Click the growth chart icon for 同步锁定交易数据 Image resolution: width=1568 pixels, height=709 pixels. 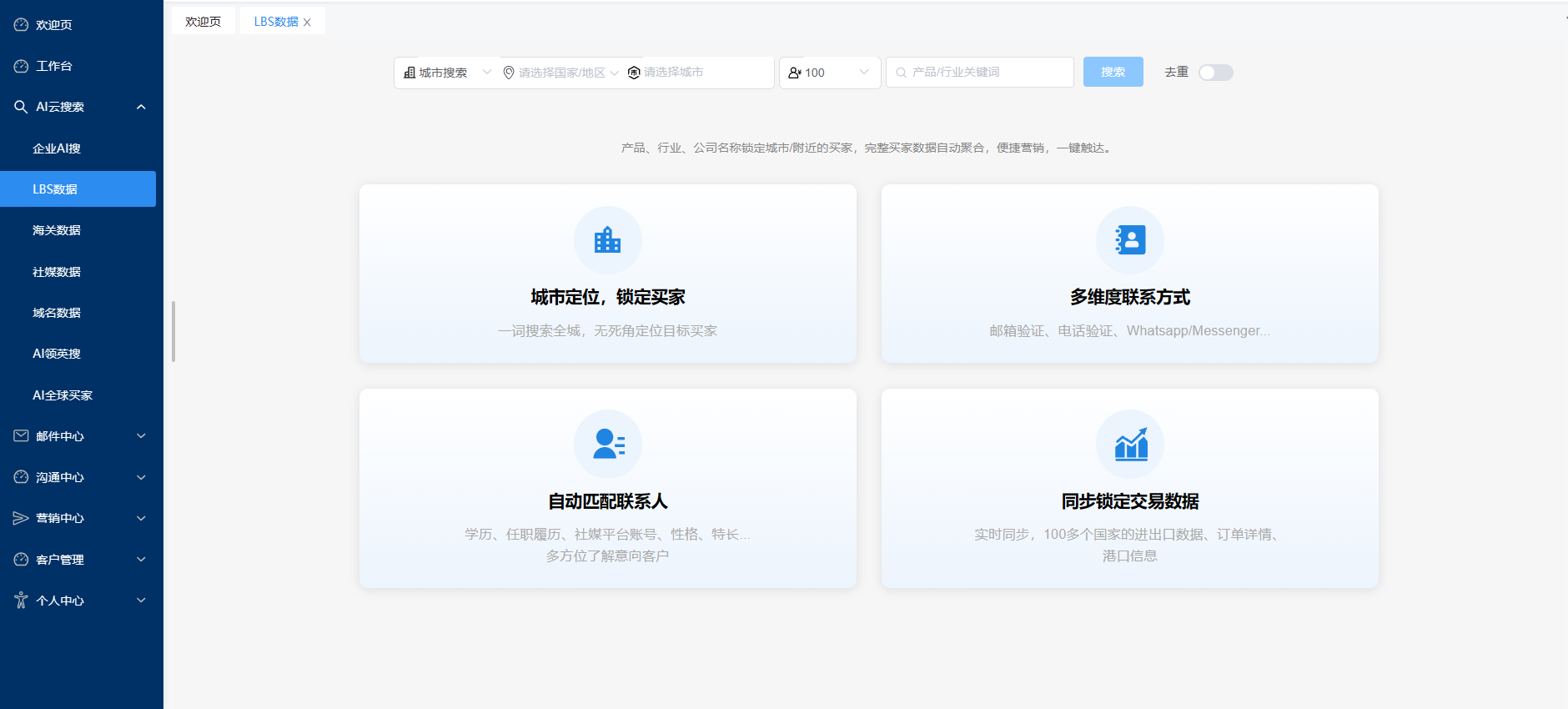pos(1130,444)
